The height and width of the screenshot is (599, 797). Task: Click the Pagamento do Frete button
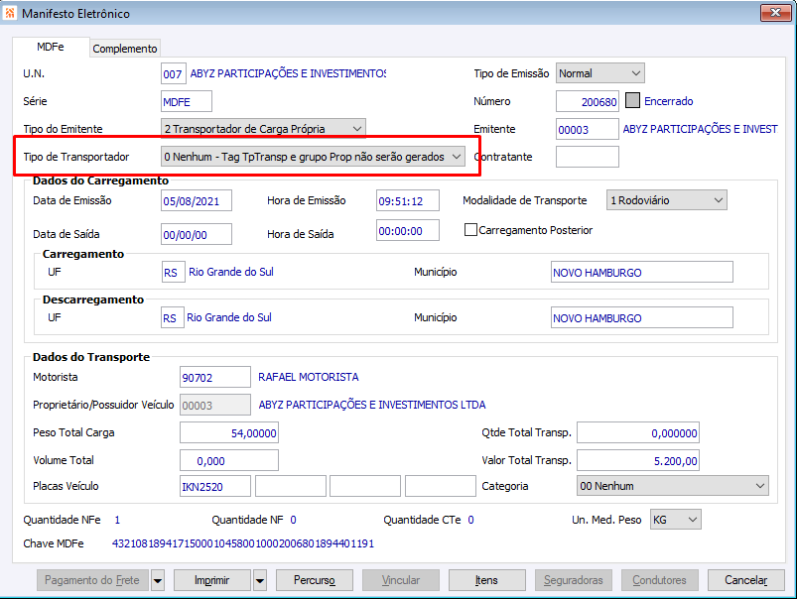(x=92, y=580)
